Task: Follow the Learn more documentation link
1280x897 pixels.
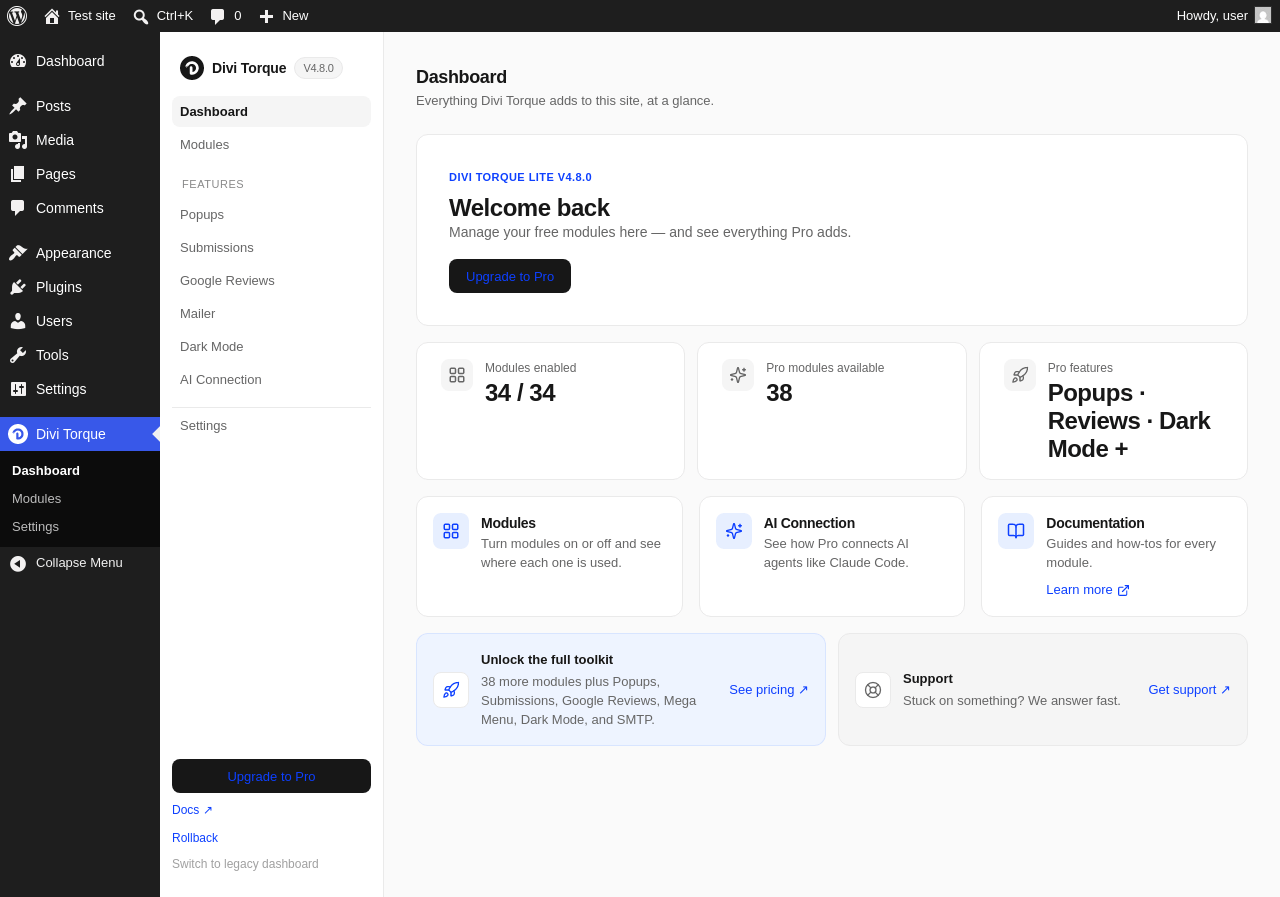Action: 1088,590
